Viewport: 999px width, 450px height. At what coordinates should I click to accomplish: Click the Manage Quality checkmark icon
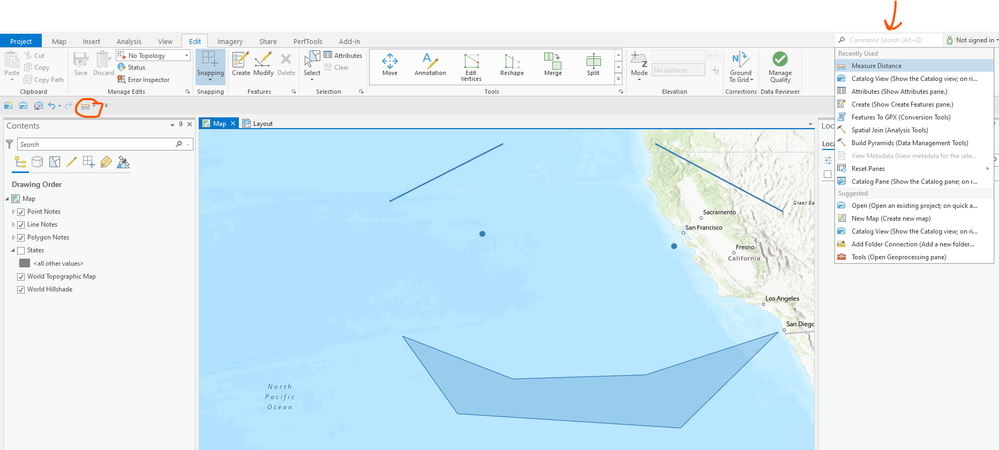pyautogui.click(x=780, y=59)
